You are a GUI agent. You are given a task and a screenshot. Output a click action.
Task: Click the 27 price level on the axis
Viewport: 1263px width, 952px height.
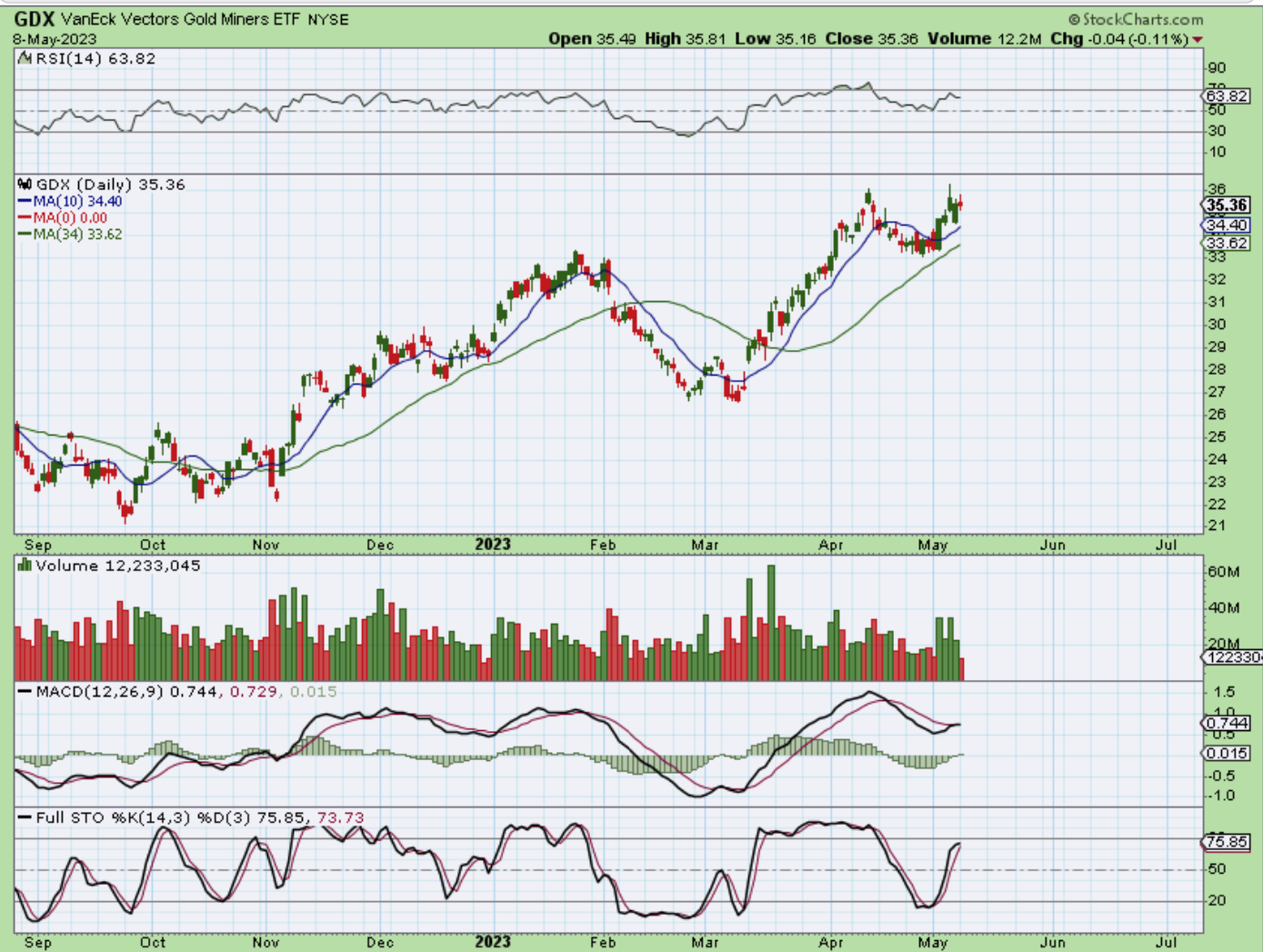click(1216, 392)
